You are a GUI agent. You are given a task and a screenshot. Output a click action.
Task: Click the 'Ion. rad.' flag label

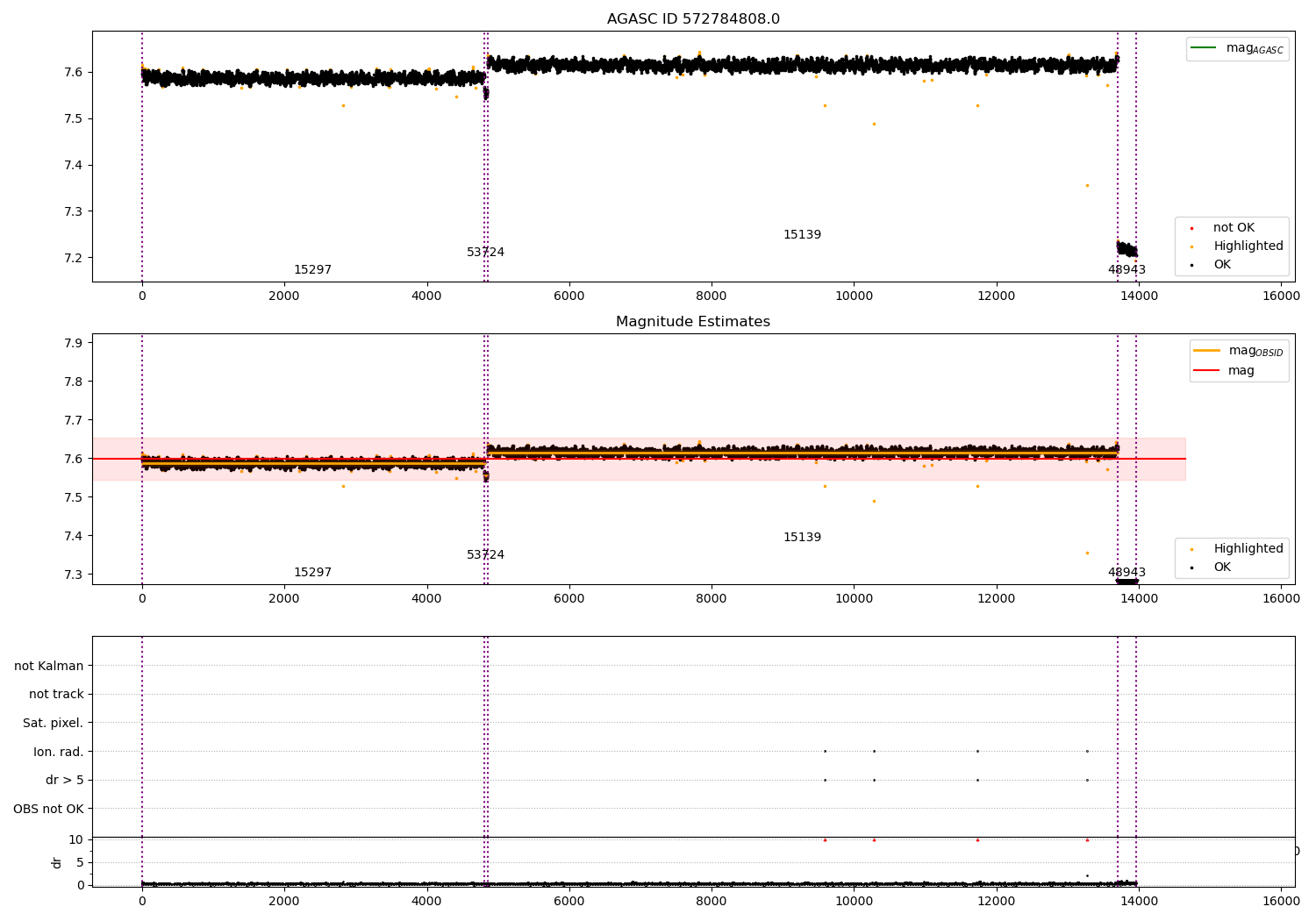[59, 752]
